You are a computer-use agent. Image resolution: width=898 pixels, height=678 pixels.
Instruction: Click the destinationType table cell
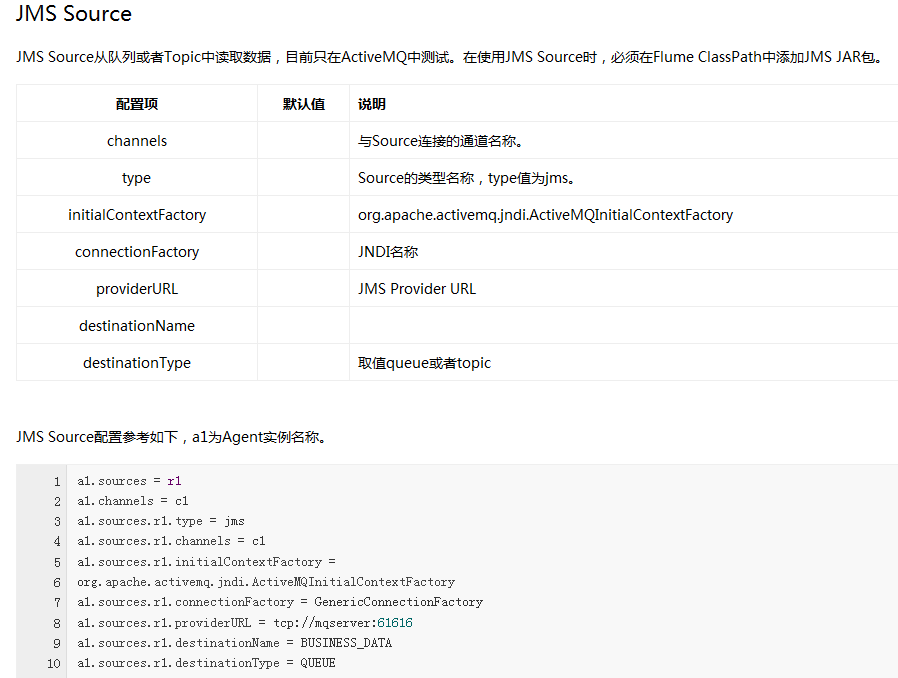click(137, 363)
